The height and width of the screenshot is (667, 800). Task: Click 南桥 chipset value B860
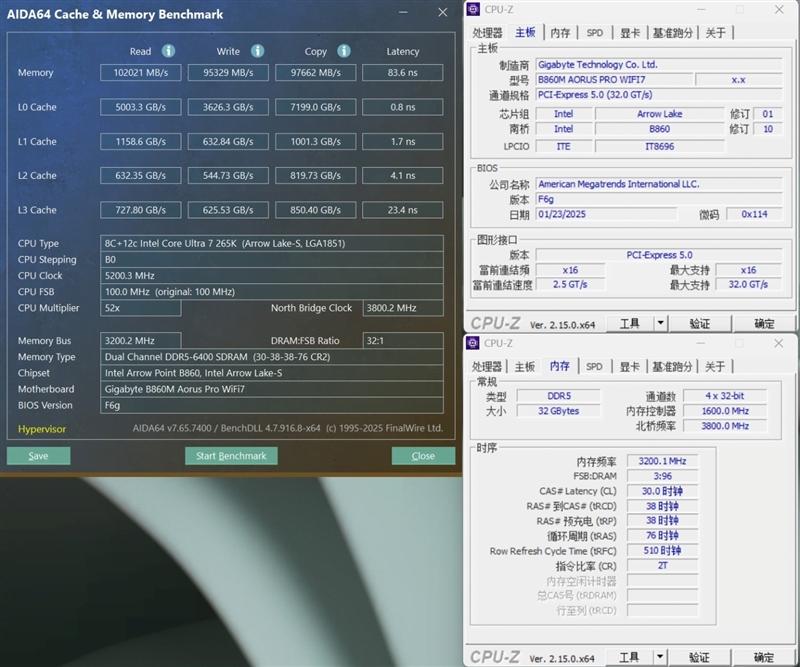[660, 129]
